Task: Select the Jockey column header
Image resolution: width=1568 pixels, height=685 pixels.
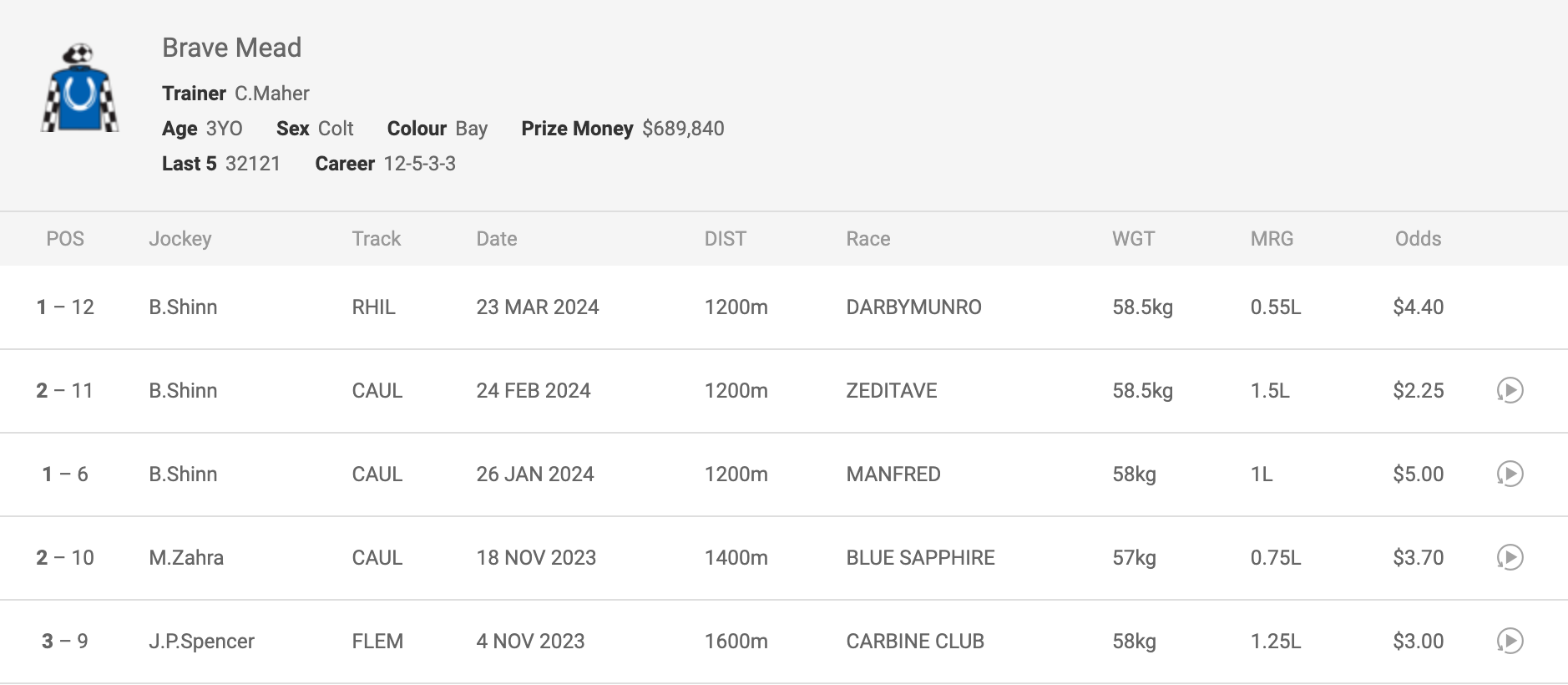Action: coord(180,239)
